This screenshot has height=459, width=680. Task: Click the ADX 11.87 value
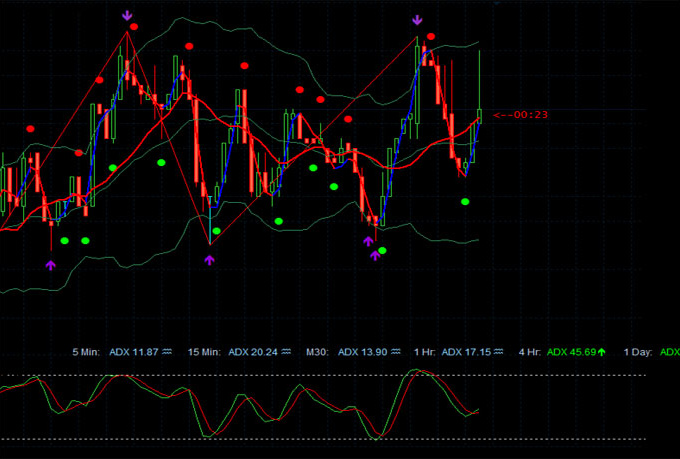134,352
